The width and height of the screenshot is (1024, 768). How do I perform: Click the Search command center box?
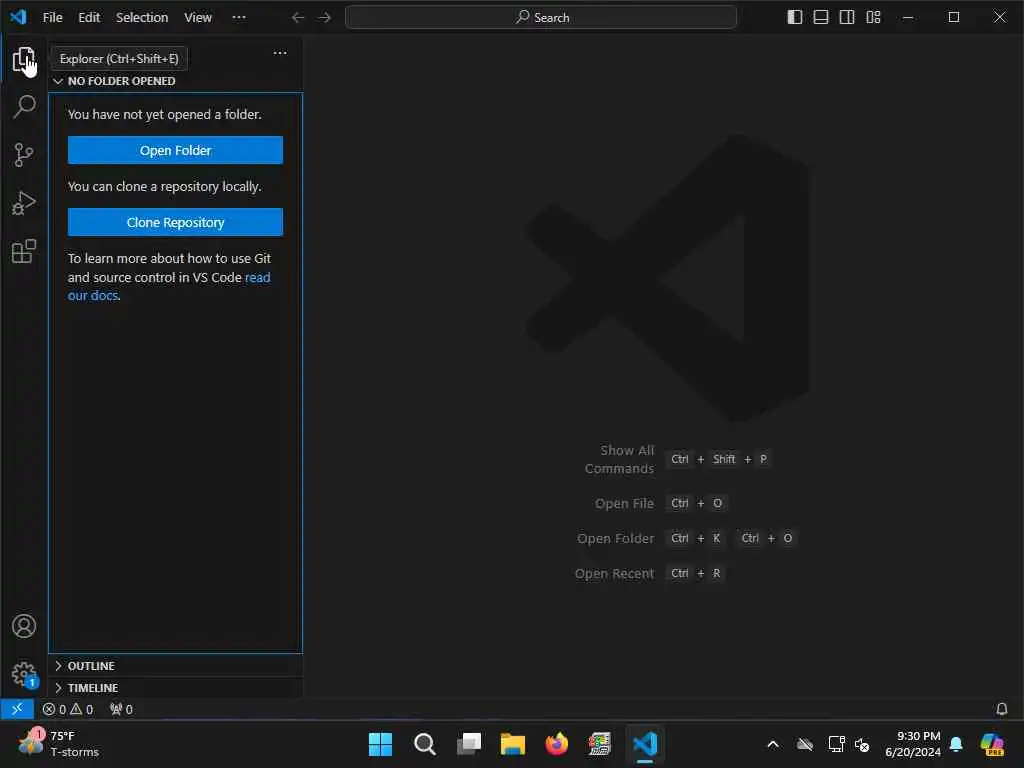541,18
